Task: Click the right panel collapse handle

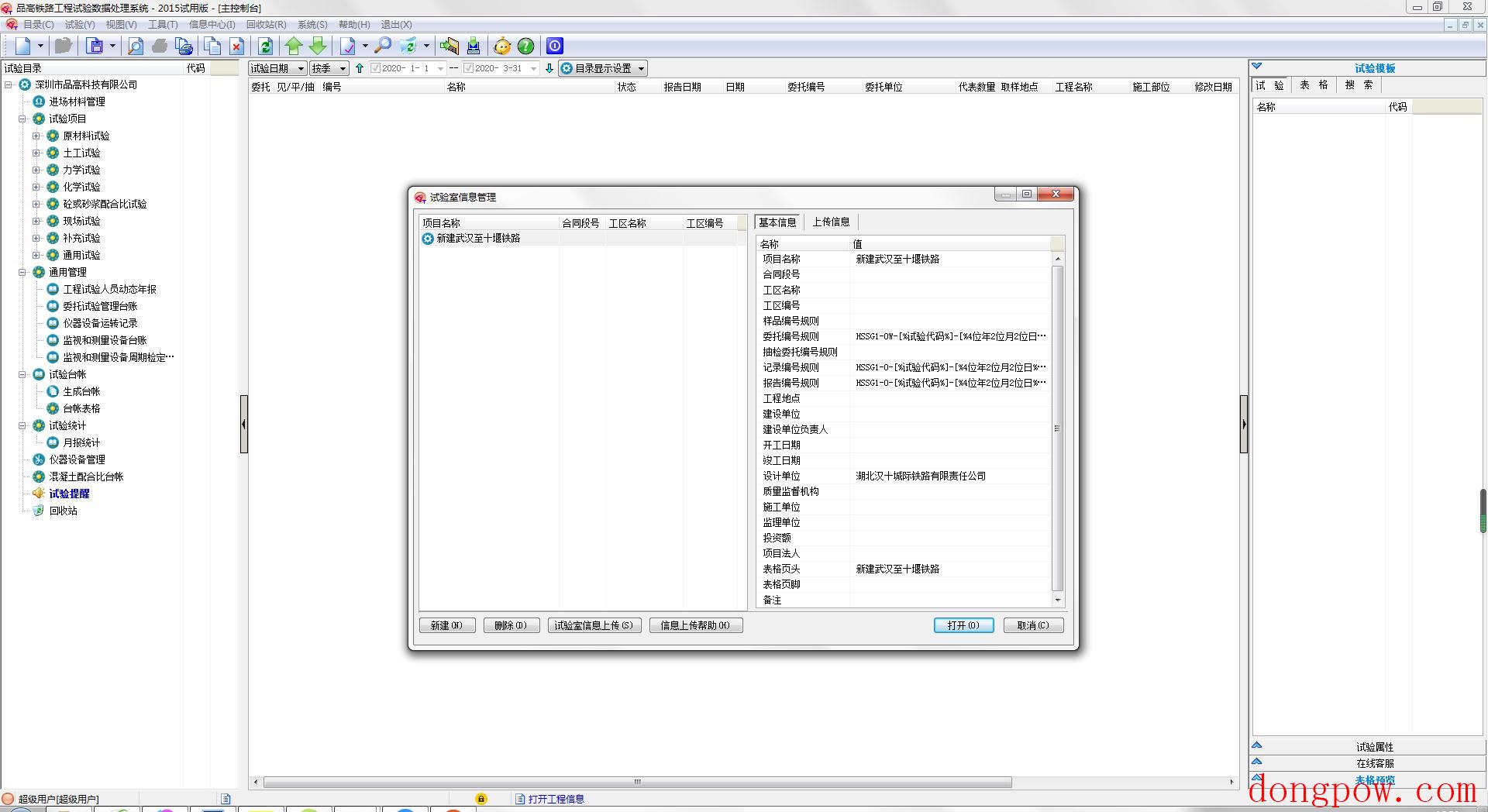Action: (1244, 424)
